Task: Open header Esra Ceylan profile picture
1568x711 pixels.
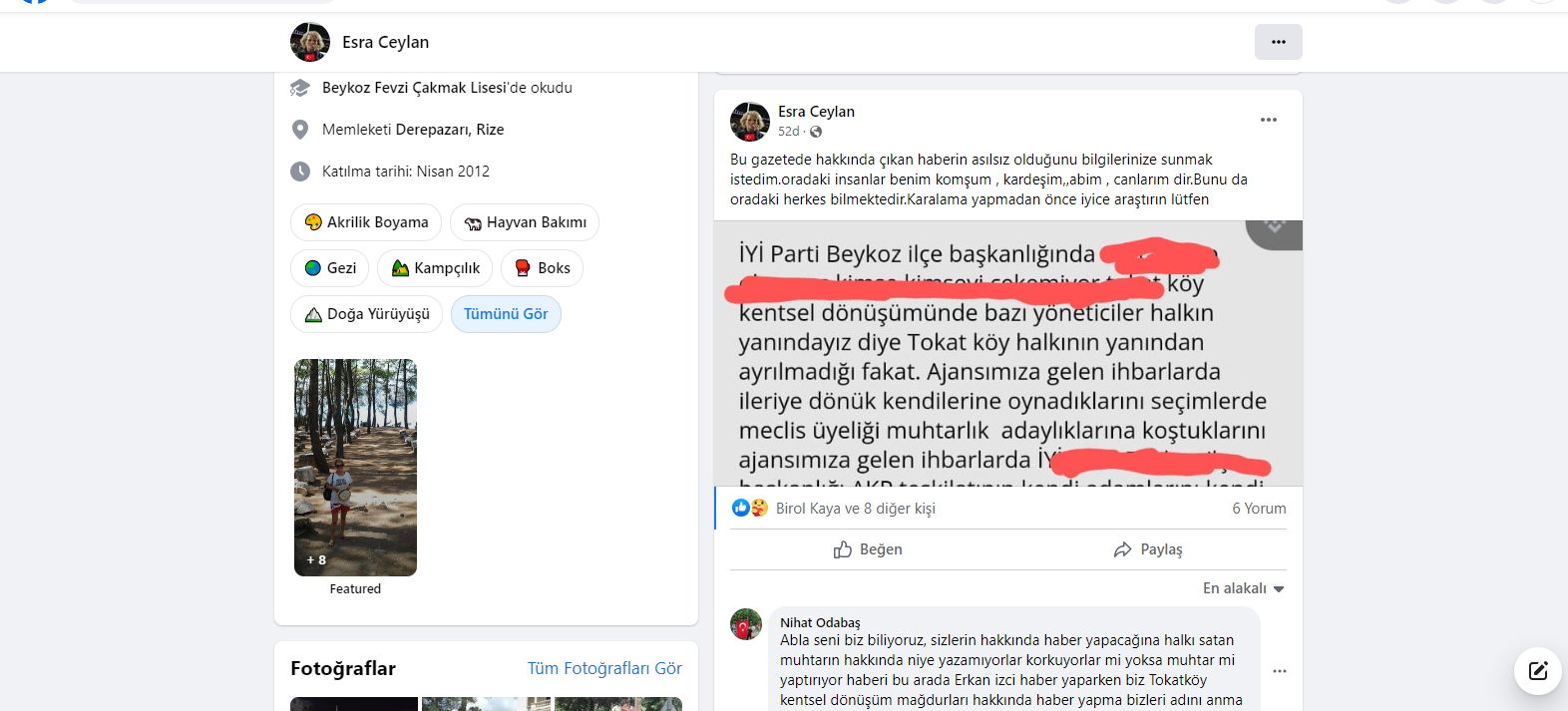Action: coord(310,42)
